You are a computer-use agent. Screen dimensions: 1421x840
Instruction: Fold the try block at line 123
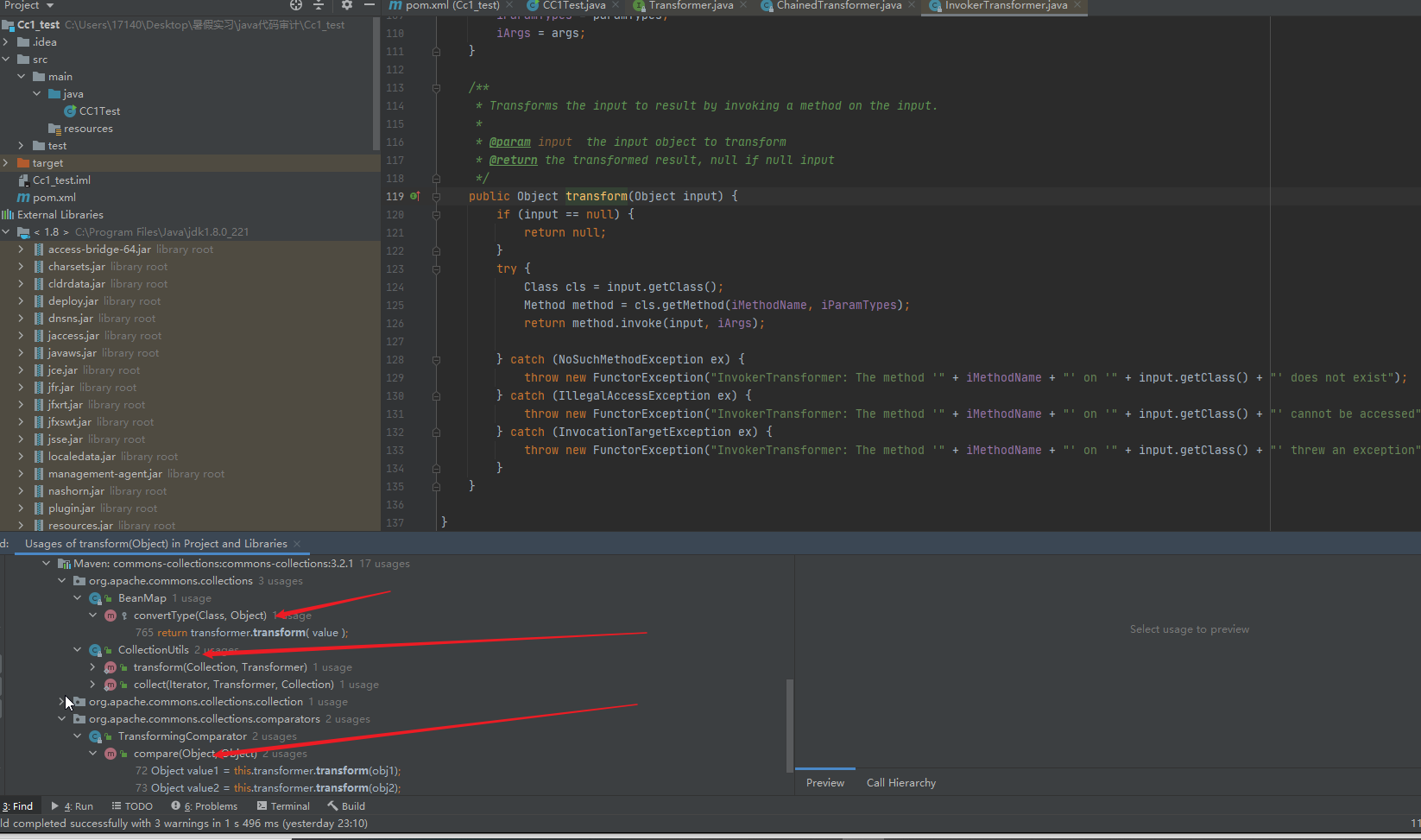436,269
